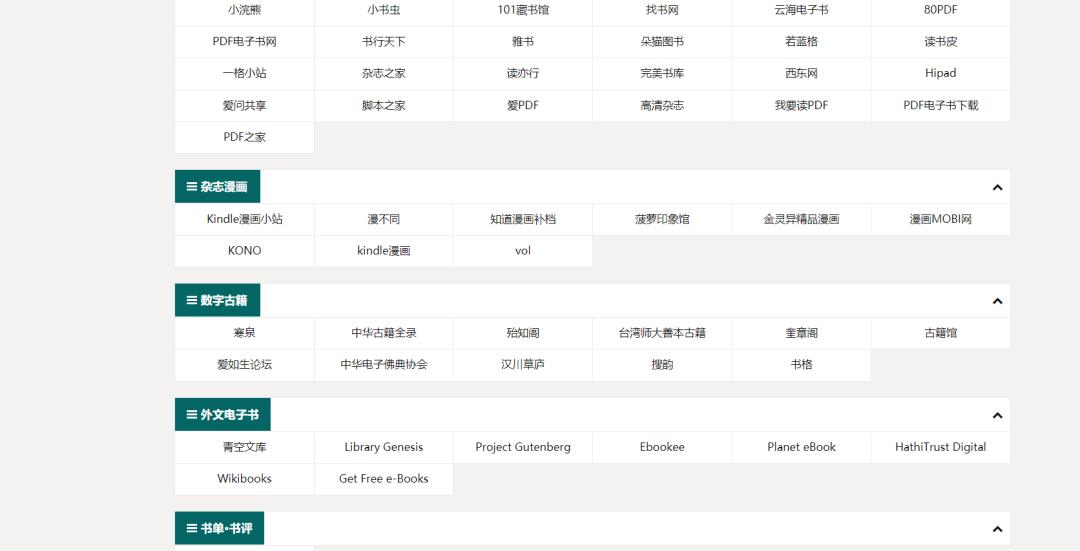Visit 台湾师大善本古籍
This screenshot has width=1080, height=551.
(662, 333)
